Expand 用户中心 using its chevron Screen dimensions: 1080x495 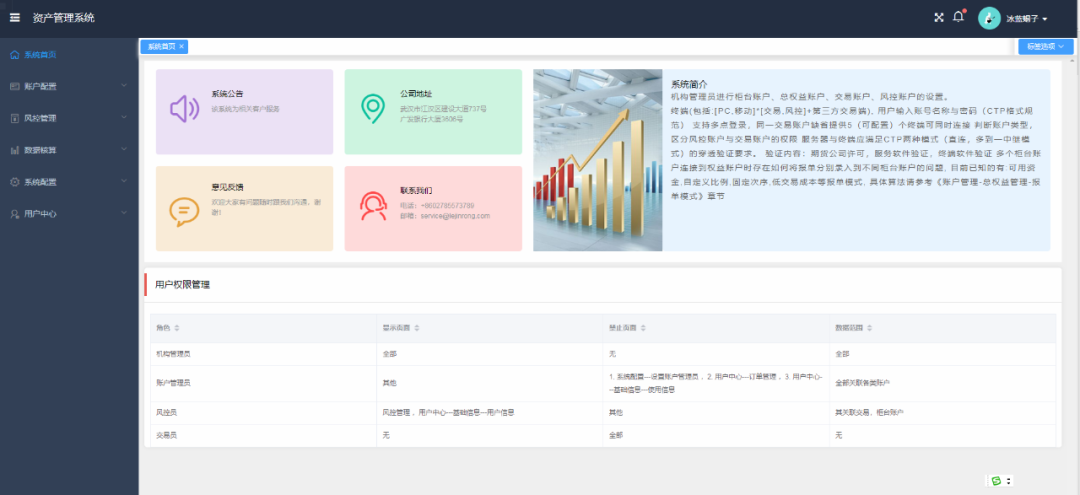click(124, 213)
